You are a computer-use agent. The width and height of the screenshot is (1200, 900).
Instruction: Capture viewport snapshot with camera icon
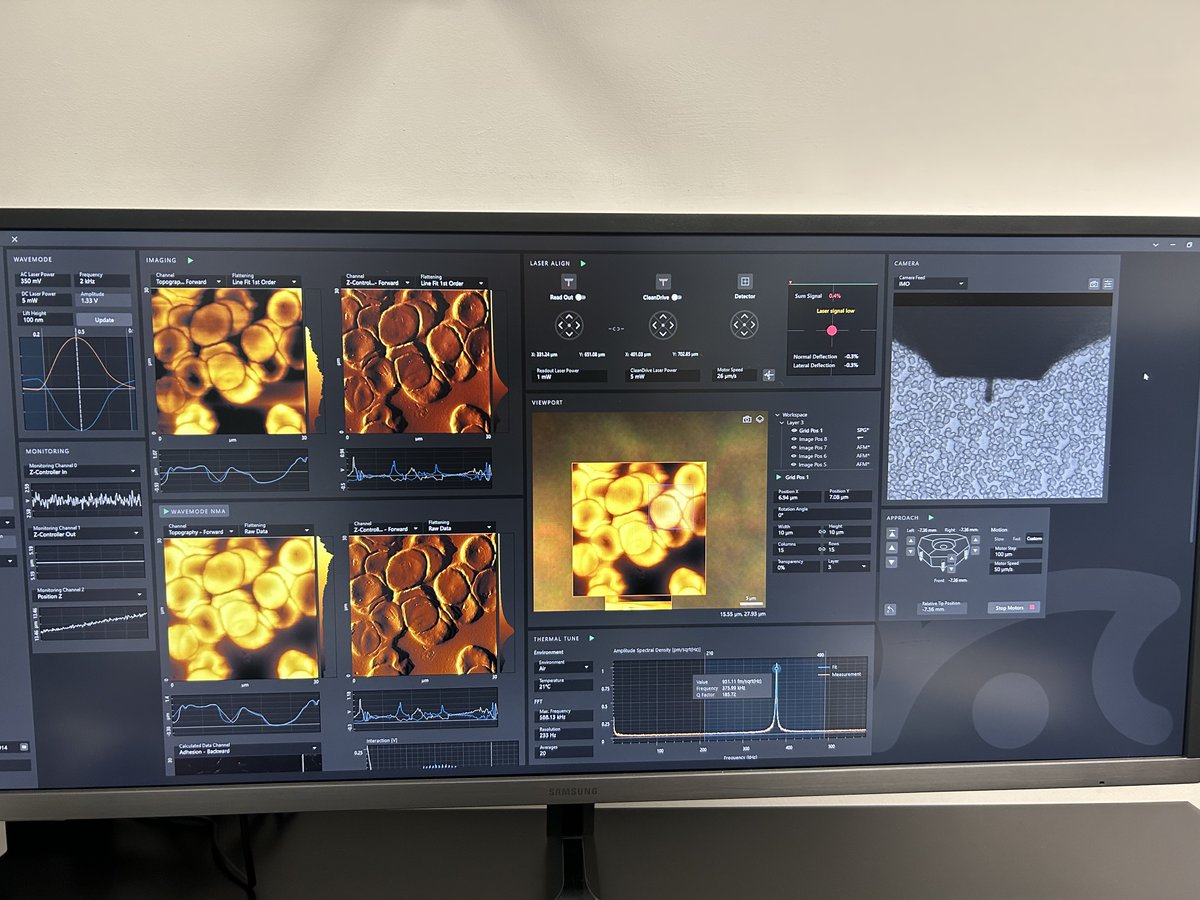[747, 419]
